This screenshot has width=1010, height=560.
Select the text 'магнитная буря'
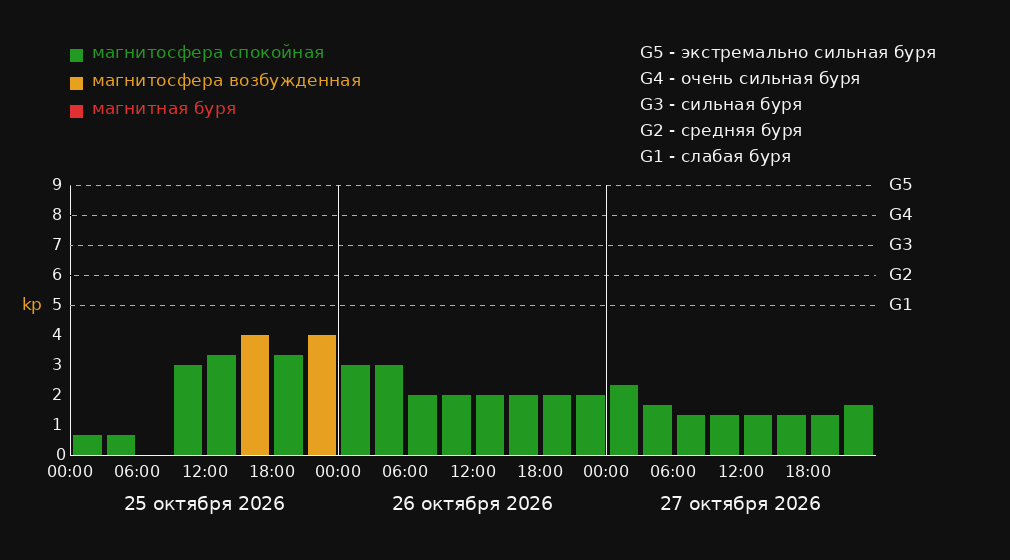tap(164, 109)
